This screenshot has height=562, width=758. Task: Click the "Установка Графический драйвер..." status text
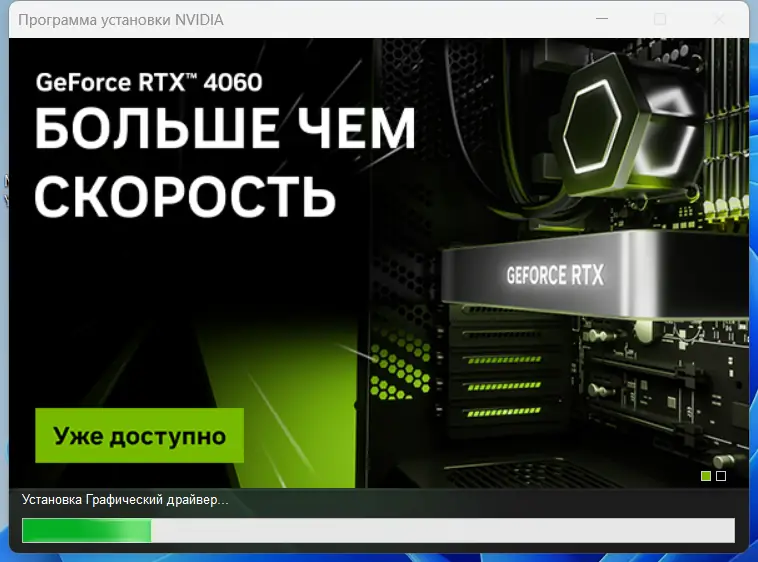125,500
